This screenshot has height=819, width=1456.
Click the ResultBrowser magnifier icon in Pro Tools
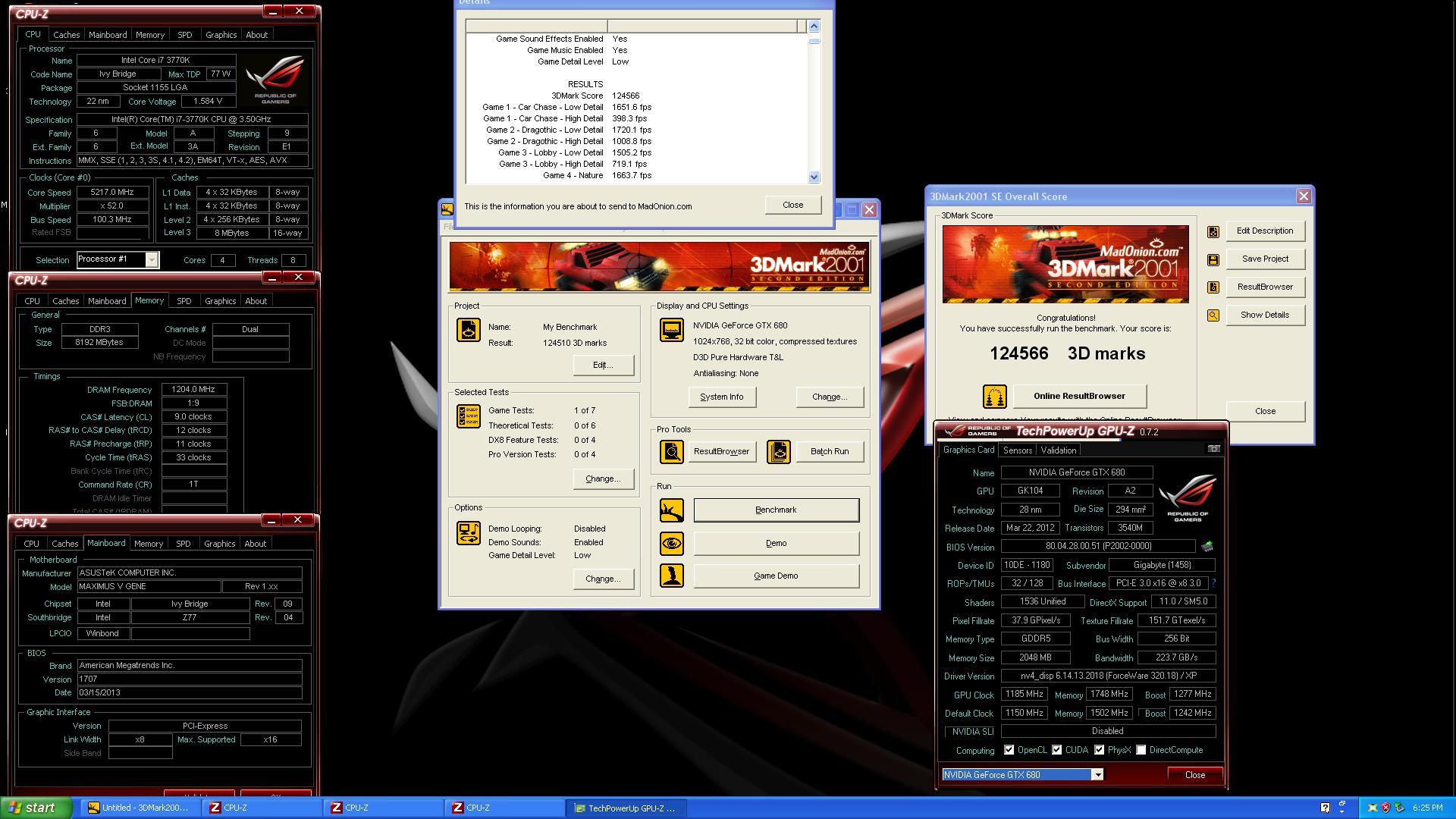[671, 452]
